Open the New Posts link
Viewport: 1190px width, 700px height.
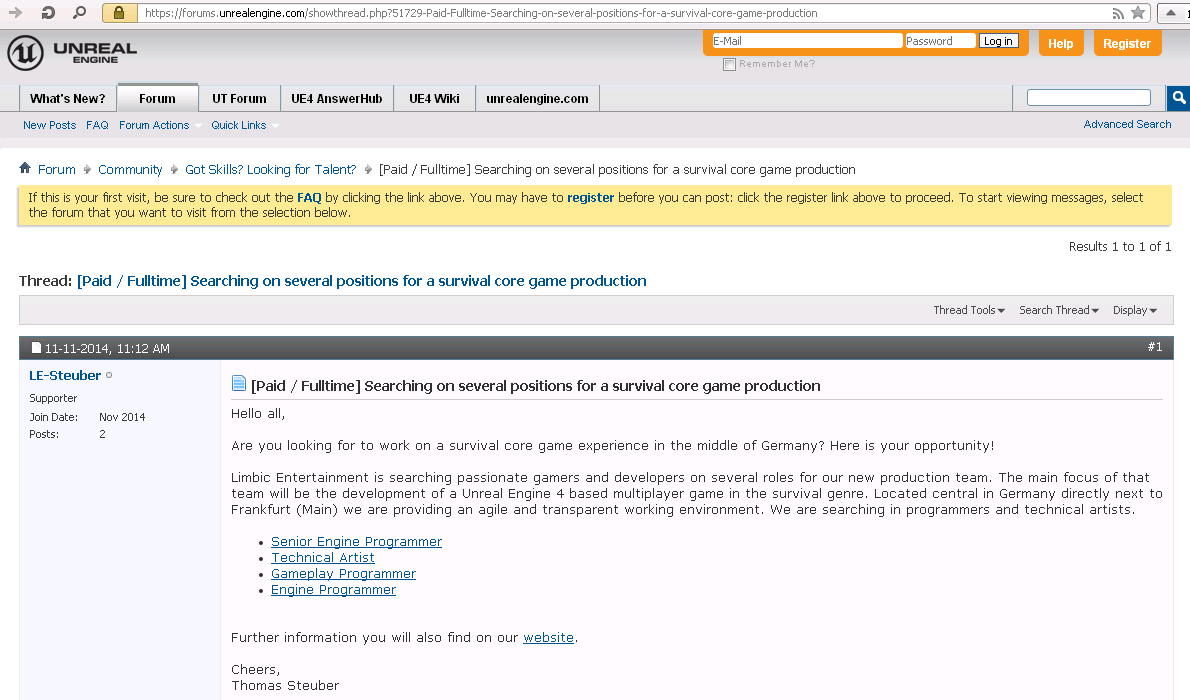tap(49, 125)
